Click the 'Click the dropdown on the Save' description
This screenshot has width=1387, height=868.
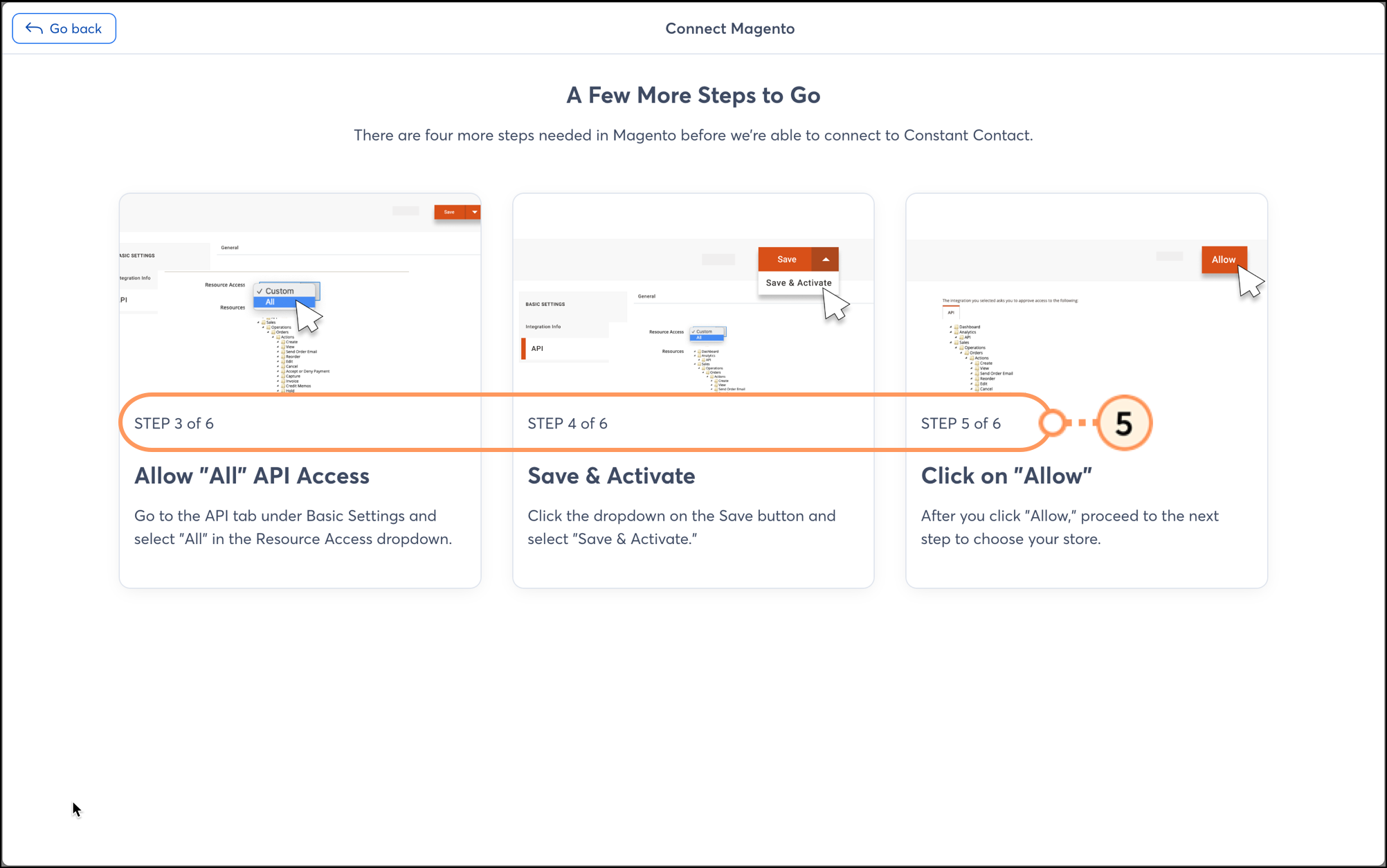(682, 527)
